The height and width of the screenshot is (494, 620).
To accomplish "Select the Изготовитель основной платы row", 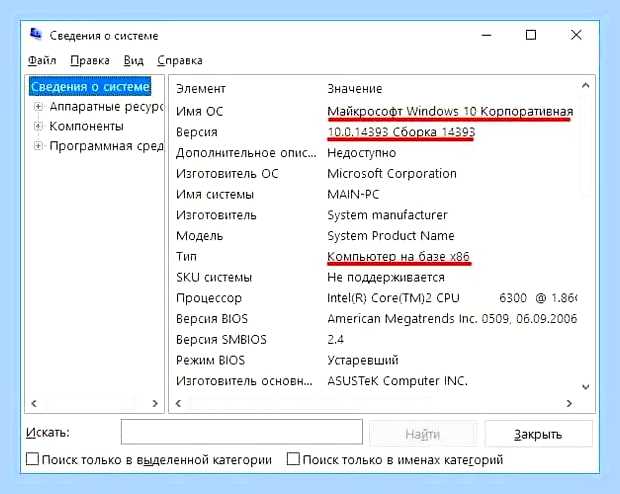I will pyautogui.click(x=376, y=381).
